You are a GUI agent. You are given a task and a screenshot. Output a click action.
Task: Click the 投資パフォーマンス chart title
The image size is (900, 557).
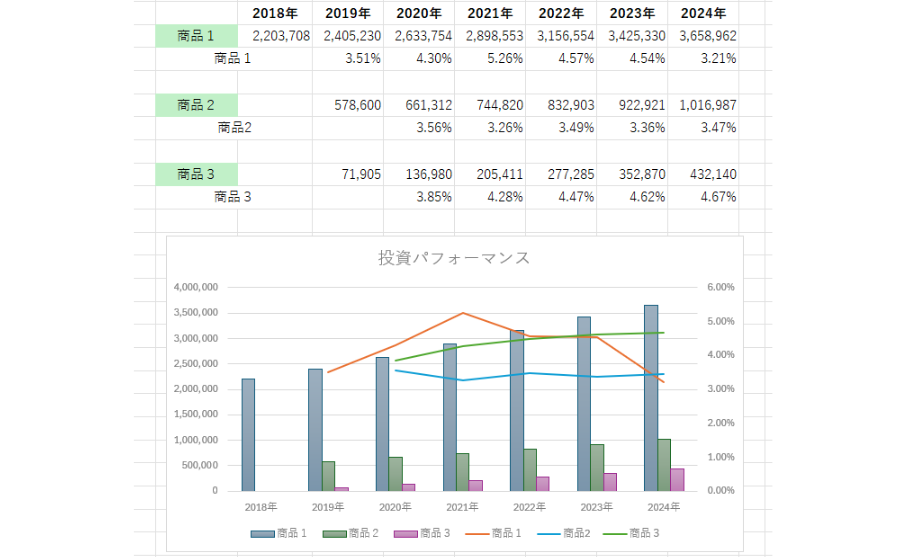tap(453, 258)
